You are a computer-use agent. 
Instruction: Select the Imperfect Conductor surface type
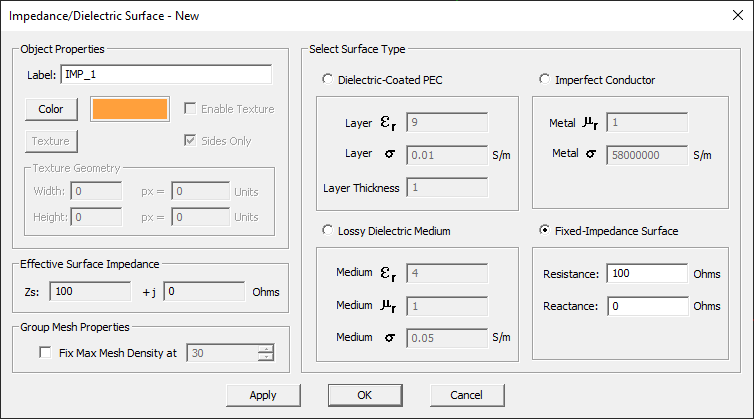(x=545, y=80)
